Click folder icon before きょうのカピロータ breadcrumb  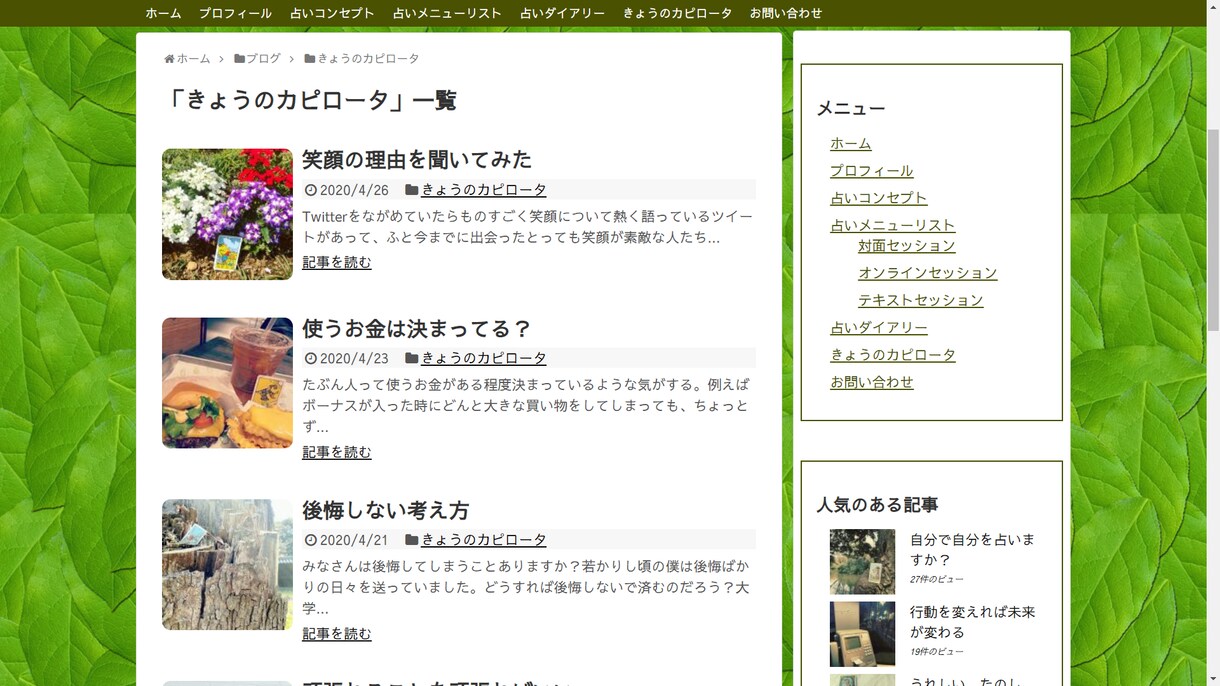pyautogui.click(x=310, y=59)
